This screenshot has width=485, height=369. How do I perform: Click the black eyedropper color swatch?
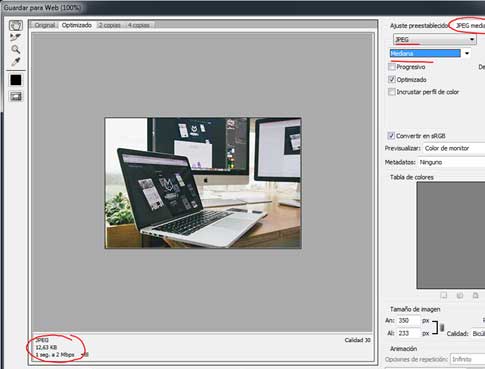[x=16, y=80]
